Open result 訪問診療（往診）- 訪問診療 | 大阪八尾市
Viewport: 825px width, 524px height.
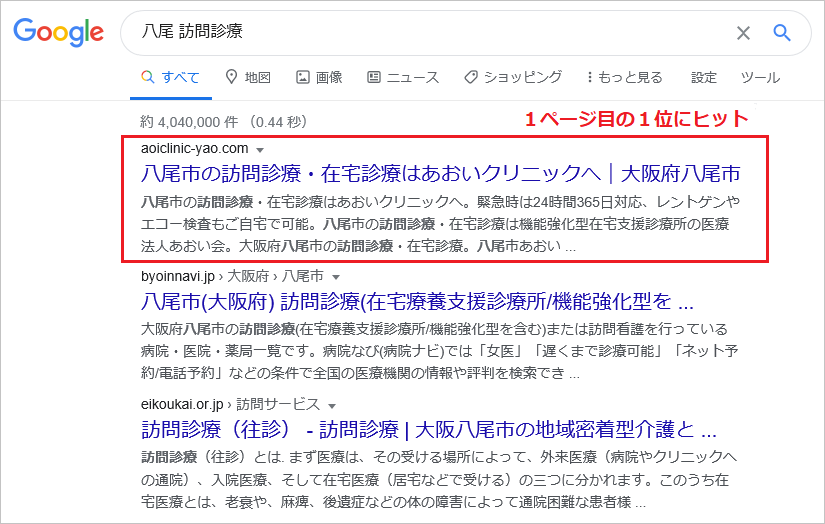[x=429, y=430]
